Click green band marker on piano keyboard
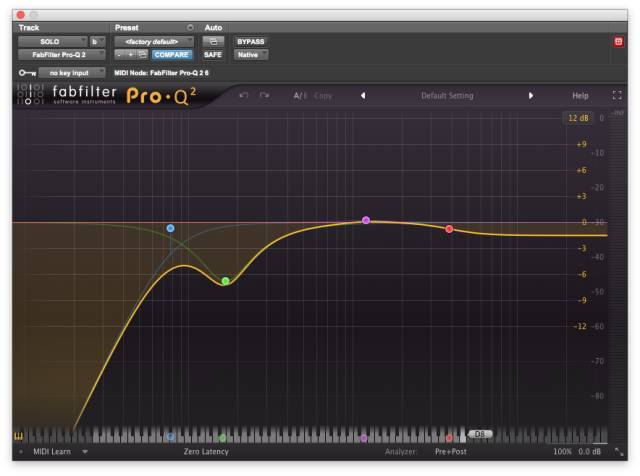The image size is (640, 476). (222, 438)
